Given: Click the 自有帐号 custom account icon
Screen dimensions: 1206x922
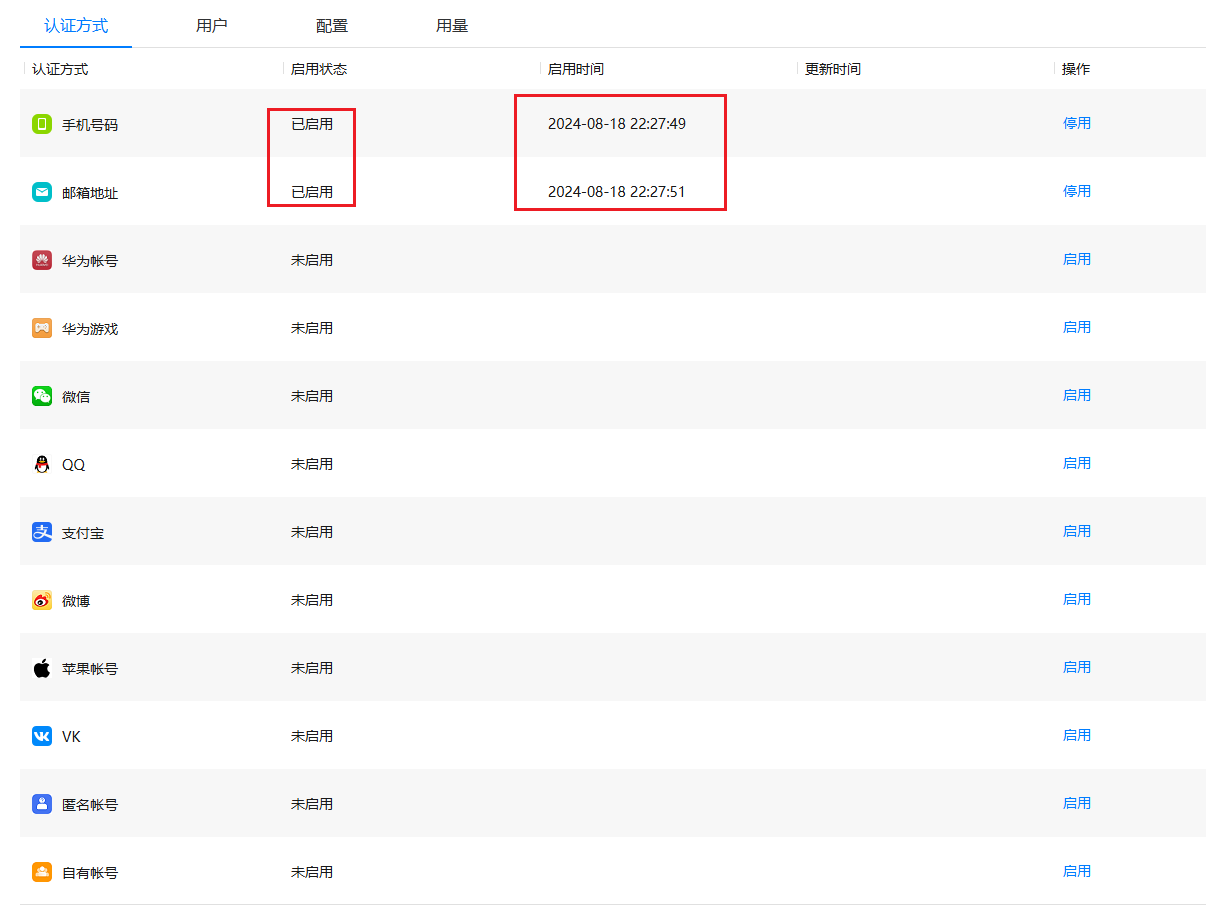Looking at the screenshot, I should (41, 871).
